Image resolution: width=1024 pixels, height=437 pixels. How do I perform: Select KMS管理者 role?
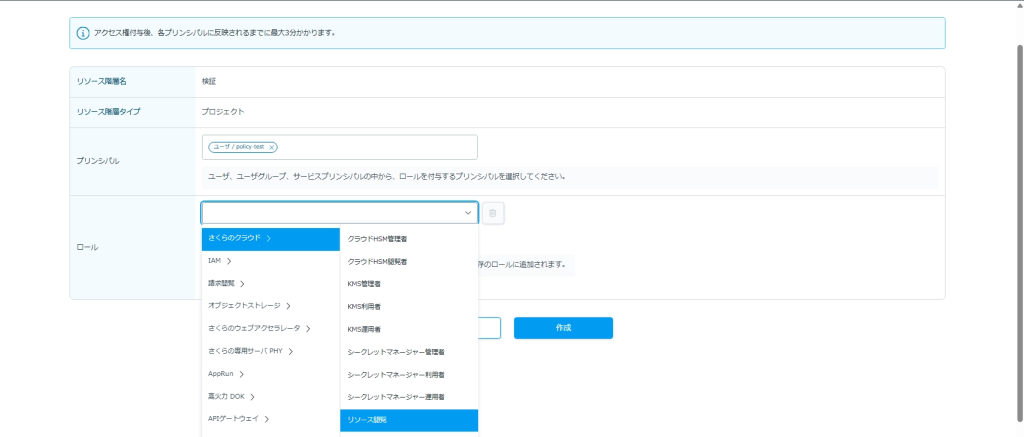pyautogui.click(x=409, y=284)
